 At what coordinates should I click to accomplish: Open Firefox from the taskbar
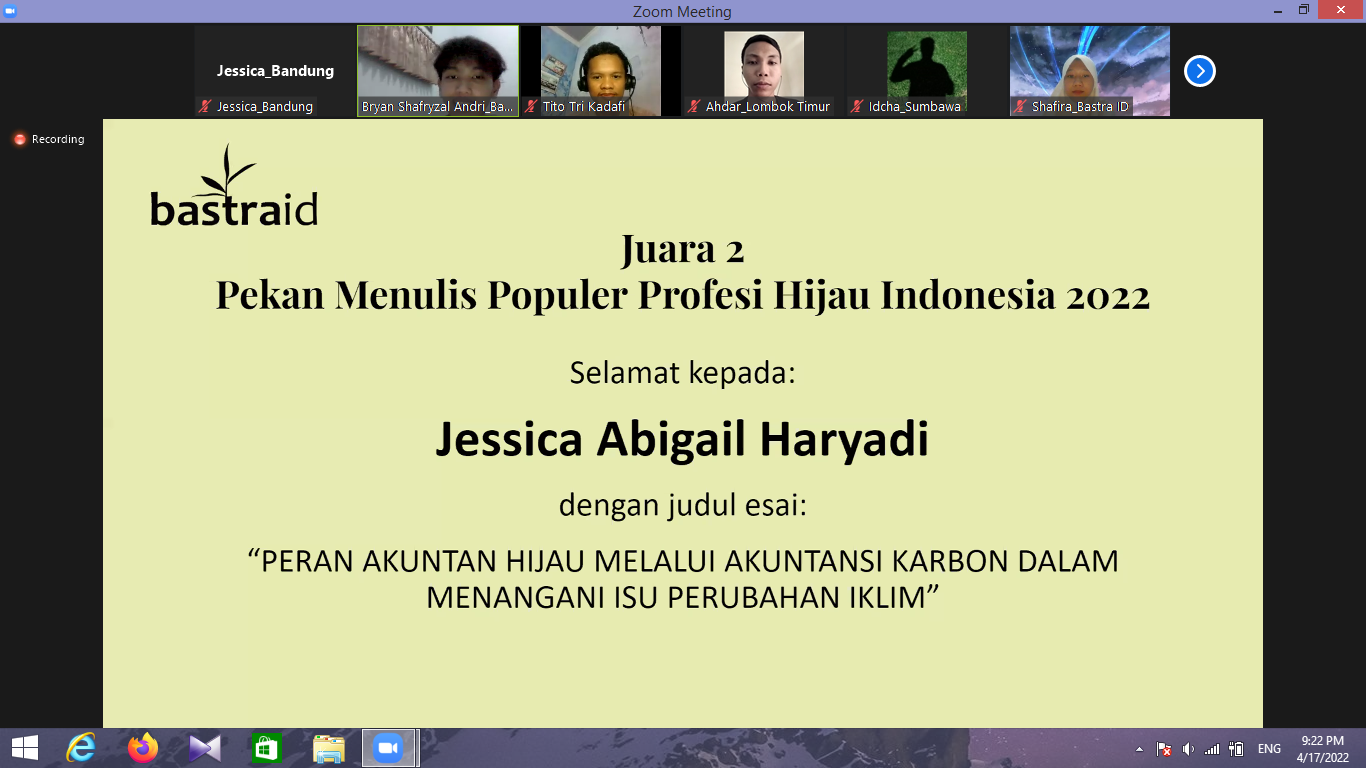coord(143,747)
